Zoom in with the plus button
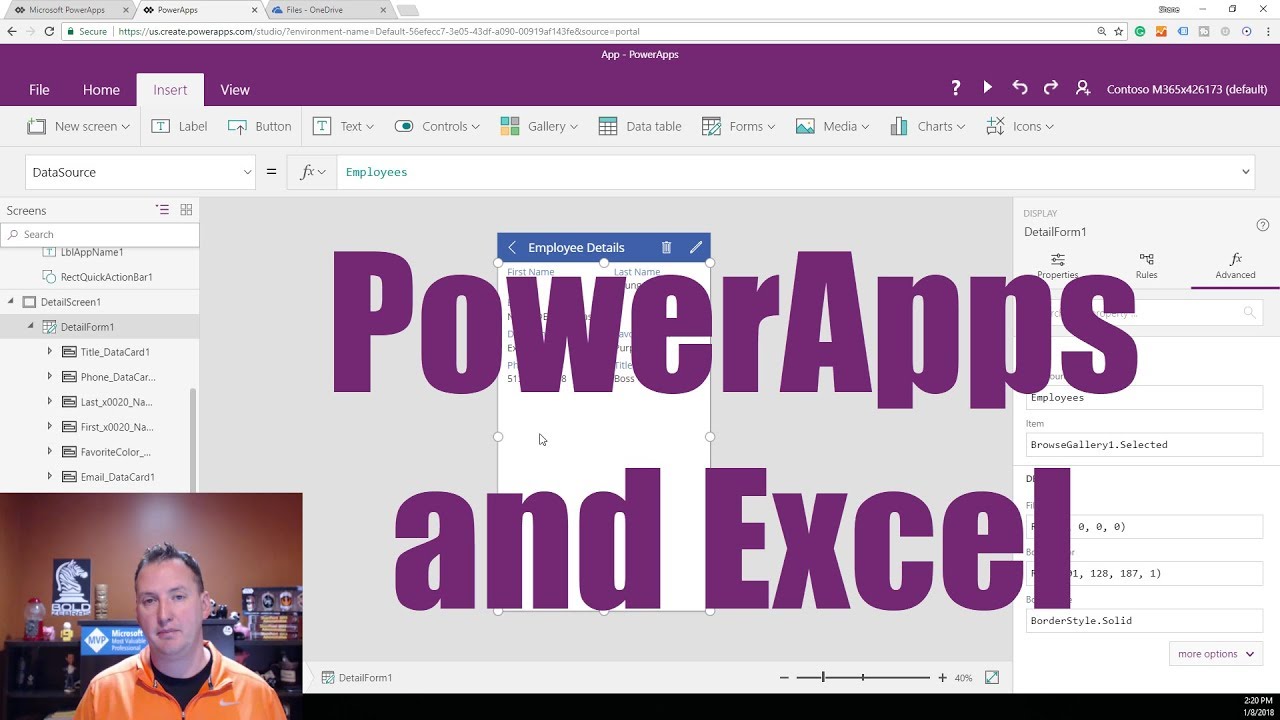1280x720 pixels. pos(942,678)
